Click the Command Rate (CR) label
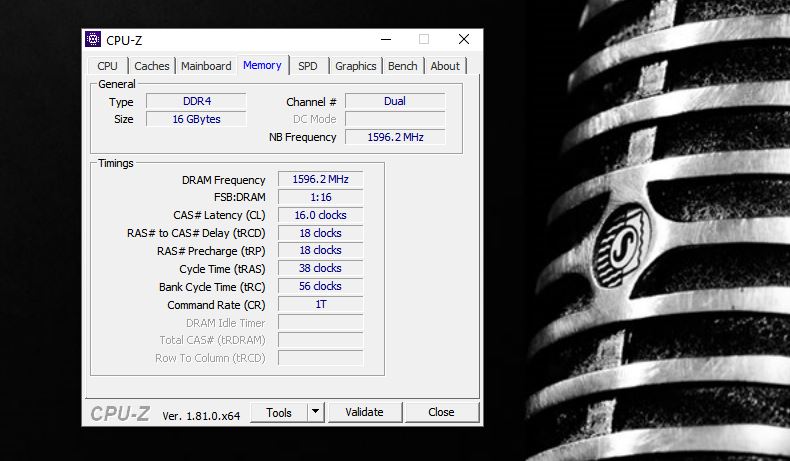The image size is (790, 461). 216,305
